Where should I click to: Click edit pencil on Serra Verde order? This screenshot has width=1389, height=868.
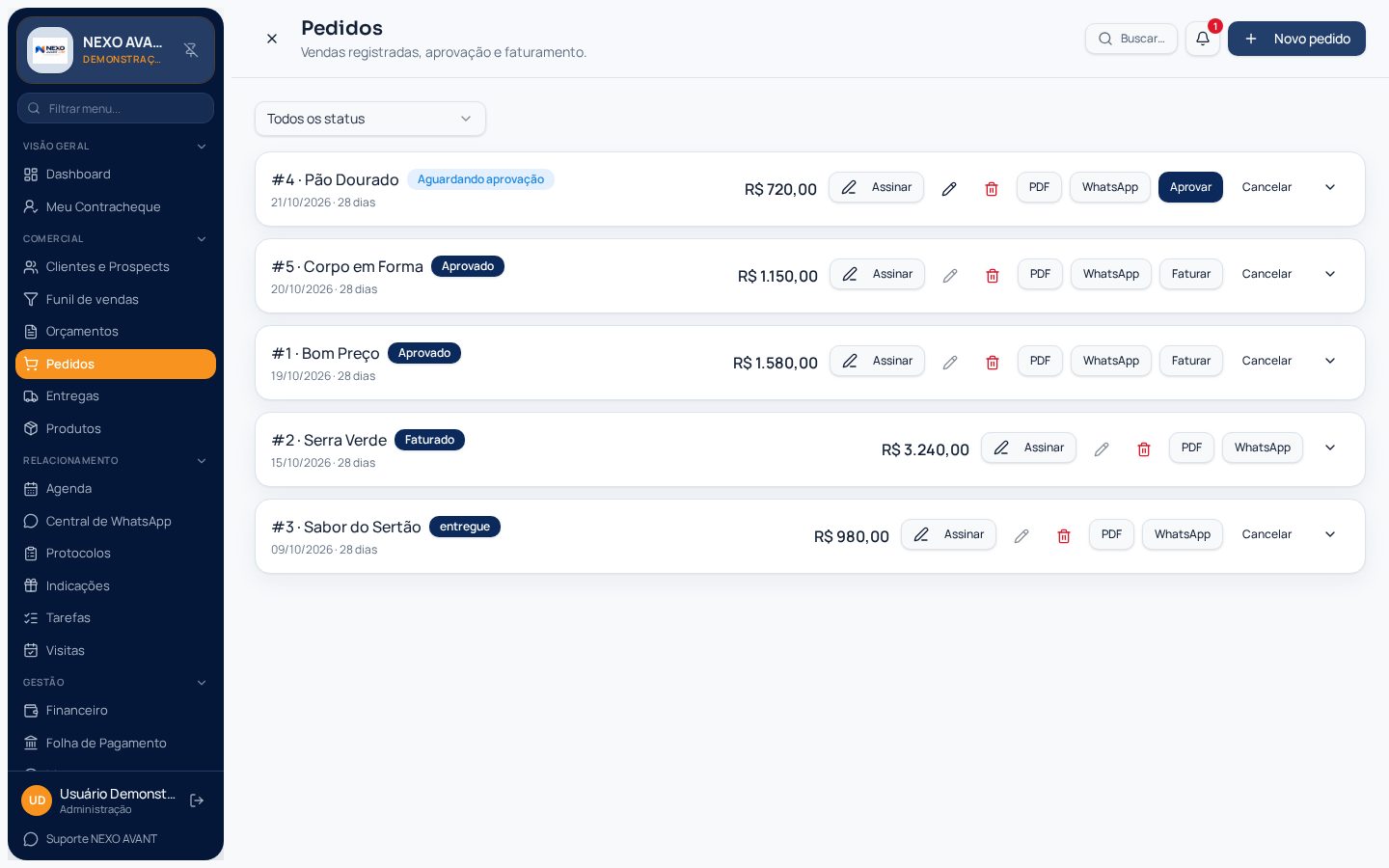coord(1102,449)
